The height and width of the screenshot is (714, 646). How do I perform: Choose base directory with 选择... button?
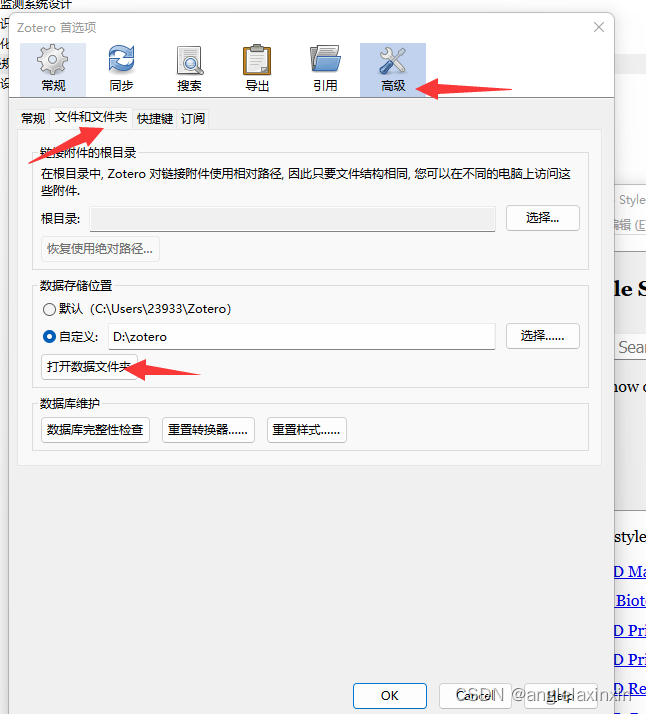(x=543, y=218)
